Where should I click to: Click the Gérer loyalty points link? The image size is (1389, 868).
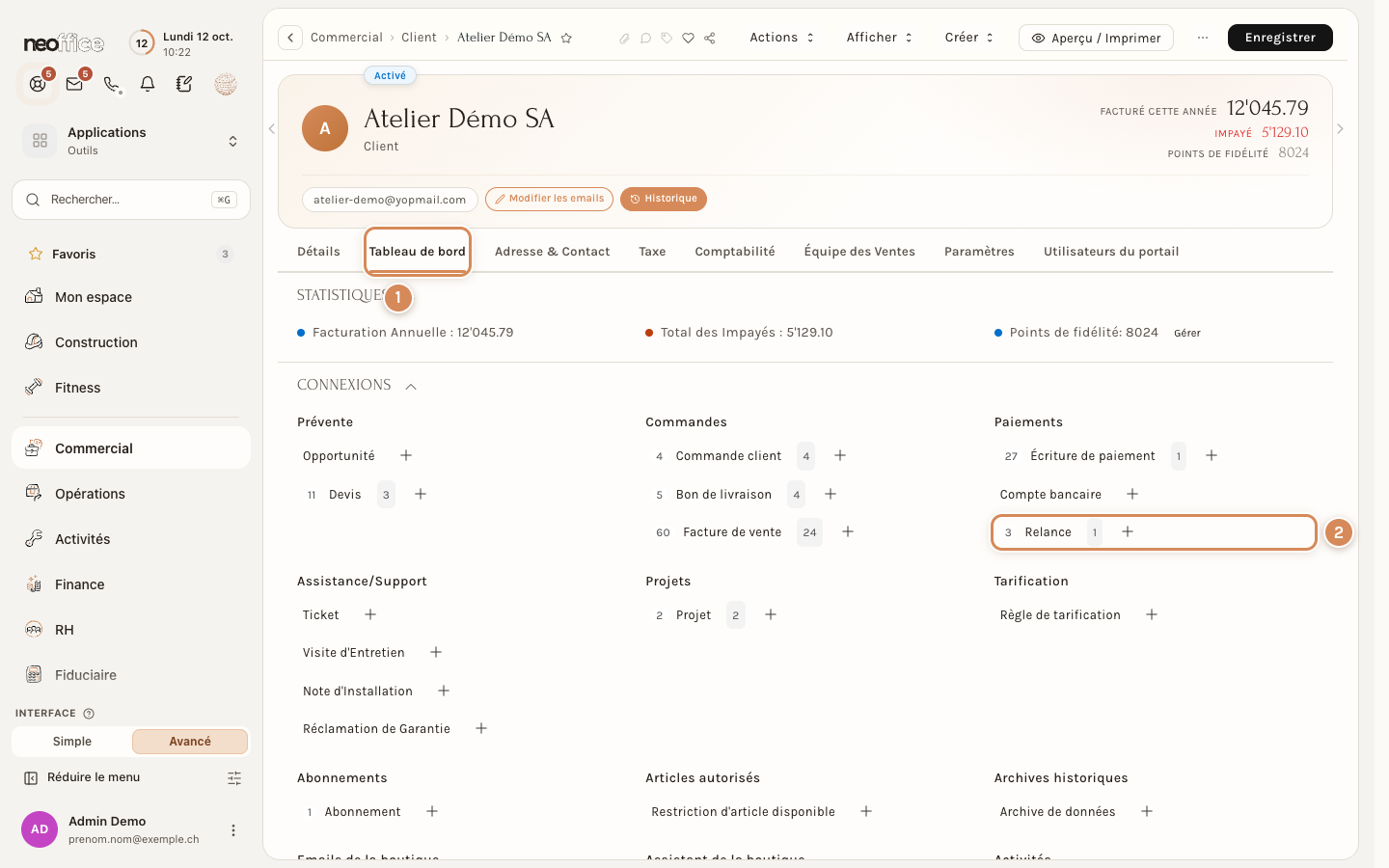coord(1187,333)
